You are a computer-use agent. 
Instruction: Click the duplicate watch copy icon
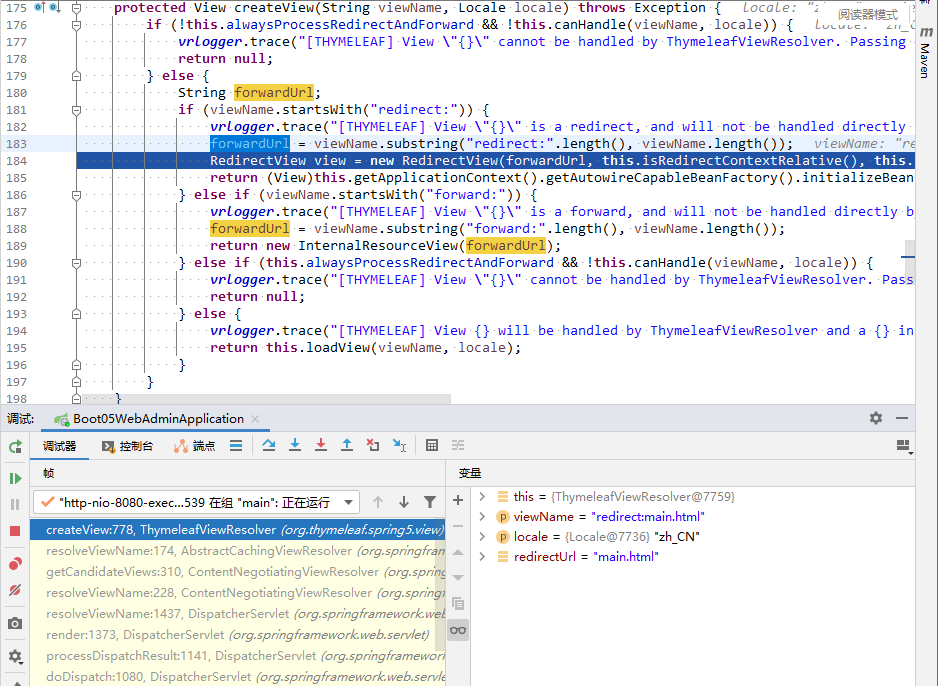pyautogui.click(x=458, y=603)
